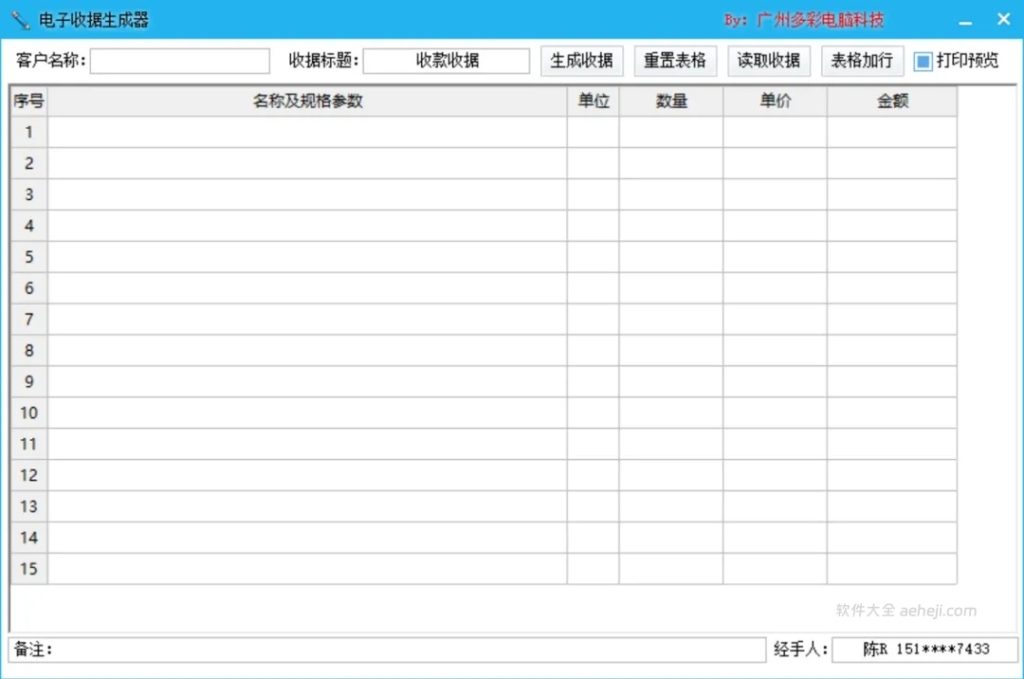1024x679 pixels.
Task: Select the 数量 quantity cell in row 3
Action: (x=672, y=194)
